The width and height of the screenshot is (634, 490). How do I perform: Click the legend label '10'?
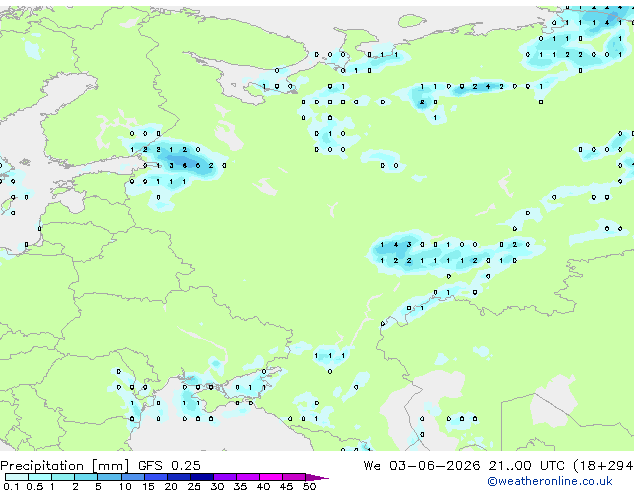pyautogui.click(x=125, y=486)
